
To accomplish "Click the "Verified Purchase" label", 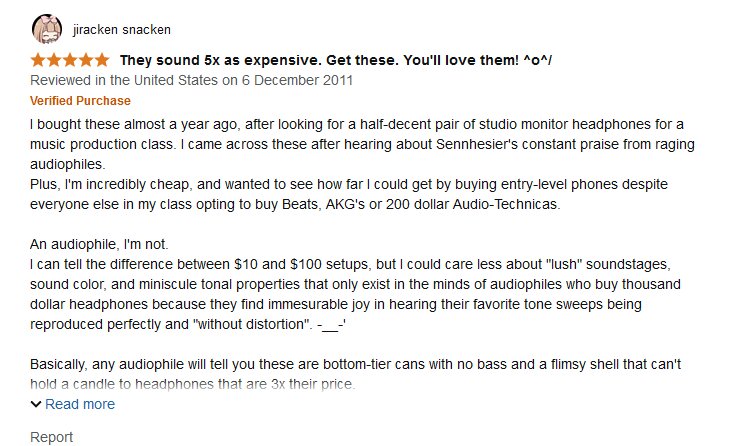I will click(80, 101).
